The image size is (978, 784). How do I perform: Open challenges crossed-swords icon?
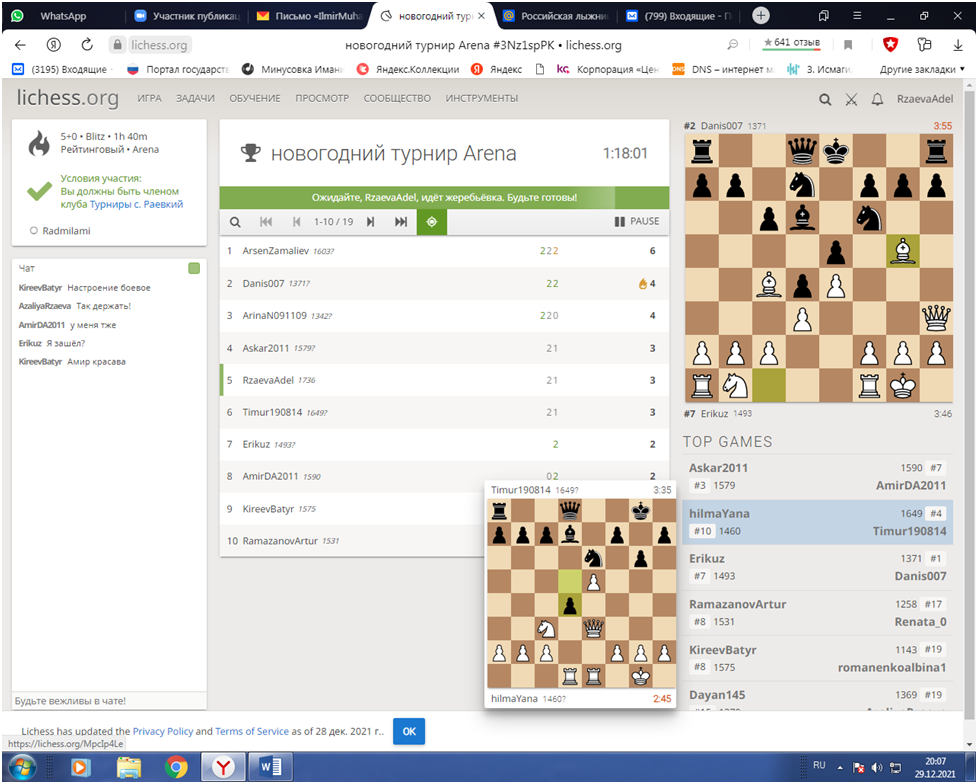pyautogui.click(x=851, y=99)
